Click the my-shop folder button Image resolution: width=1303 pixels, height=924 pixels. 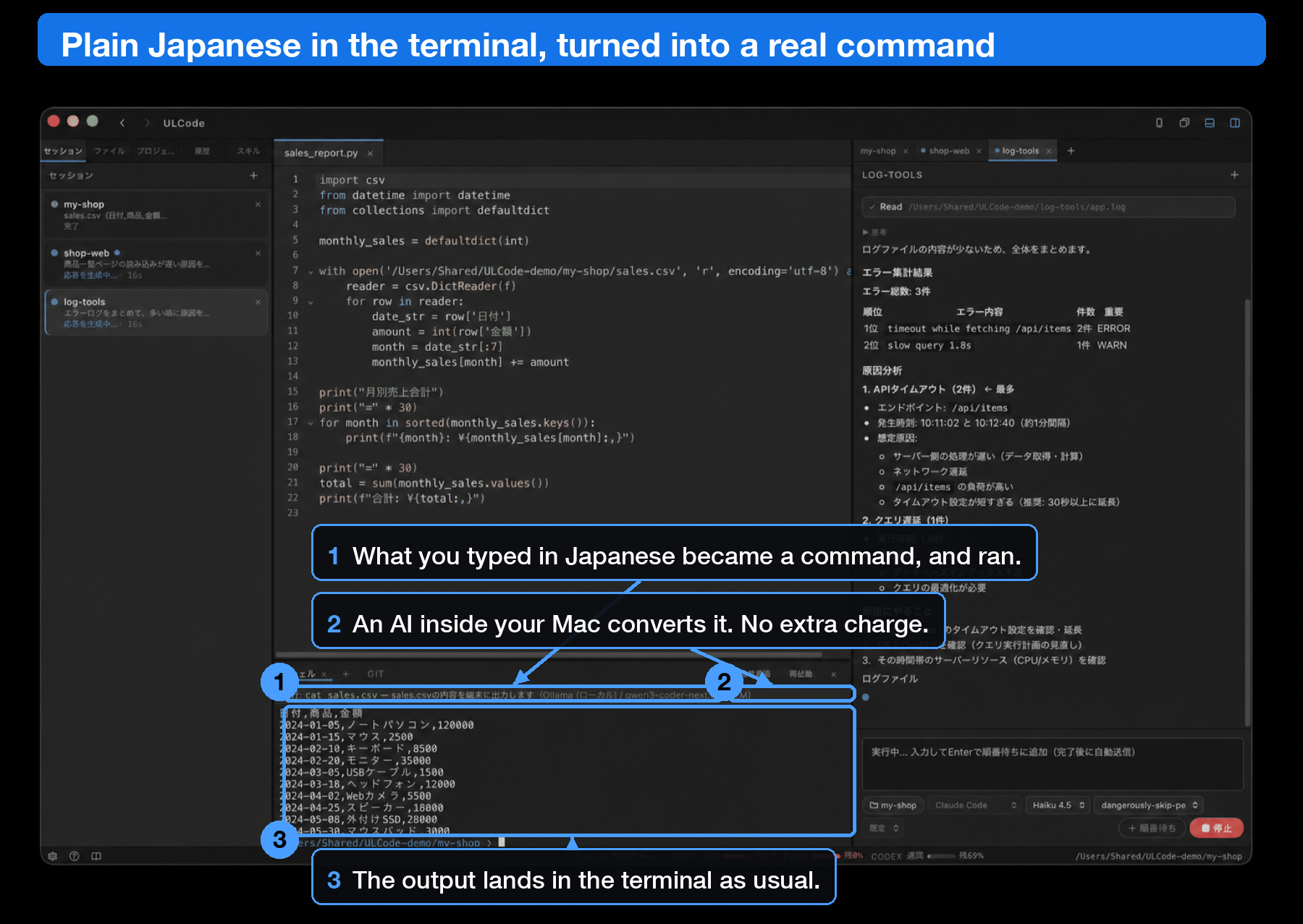(893, 805)
